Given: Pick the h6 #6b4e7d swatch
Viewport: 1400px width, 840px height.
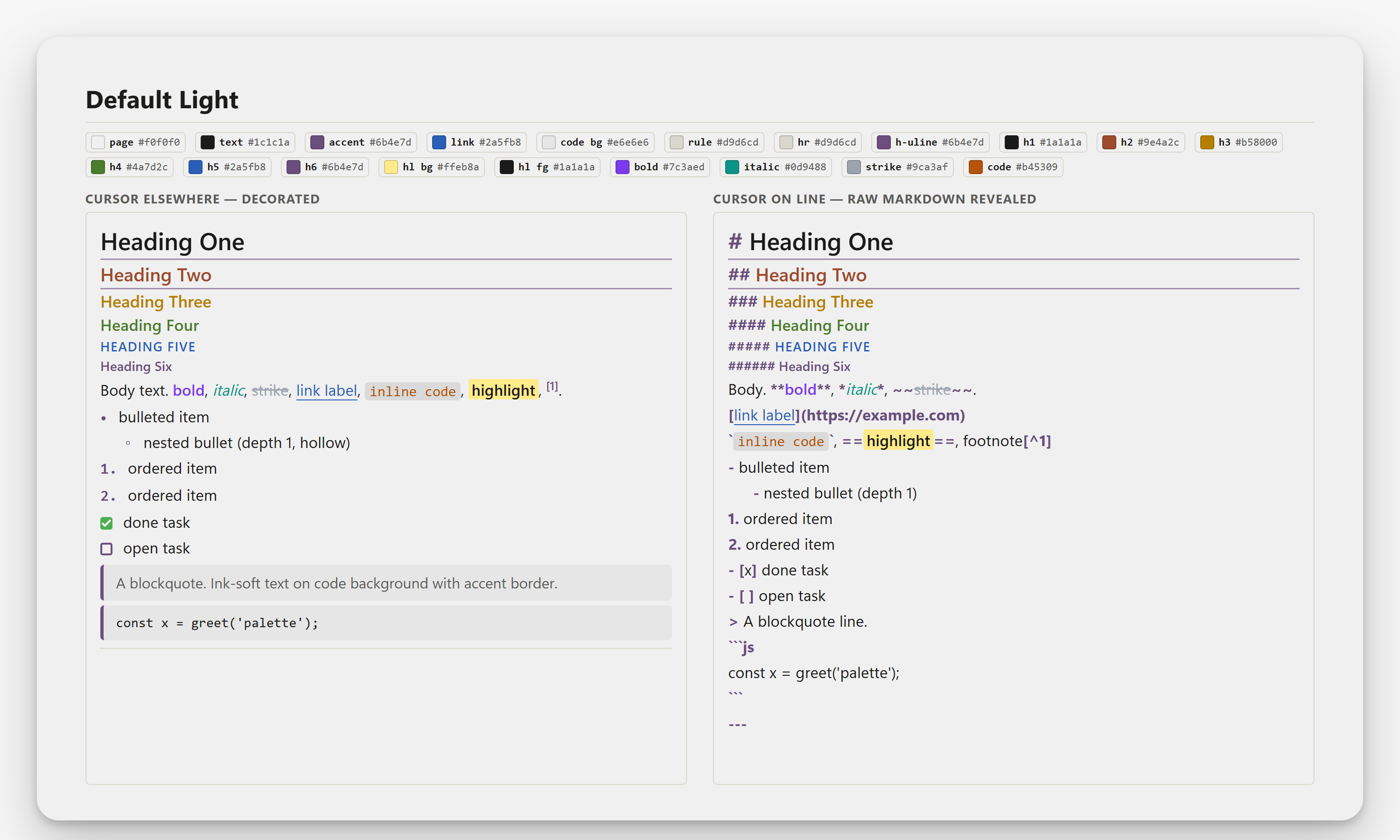Looking at the screenshot, I should point(325,167).
